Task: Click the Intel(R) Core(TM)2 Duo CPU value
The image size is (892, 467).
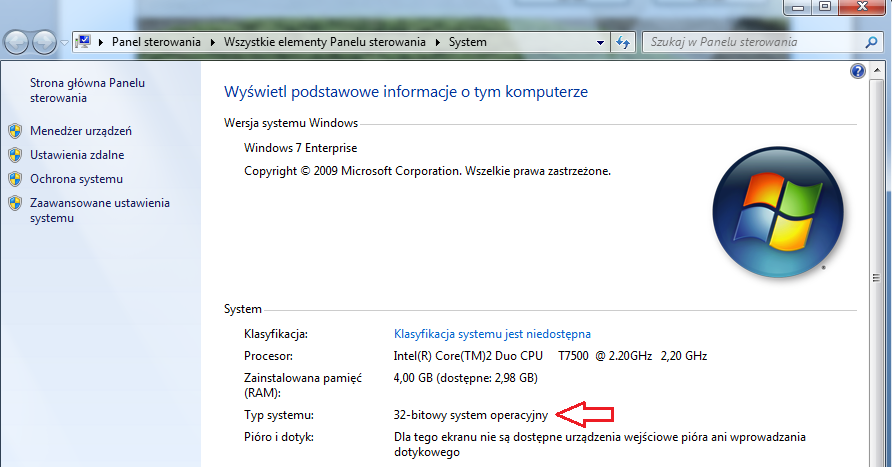Action: (x=550, y=356)
